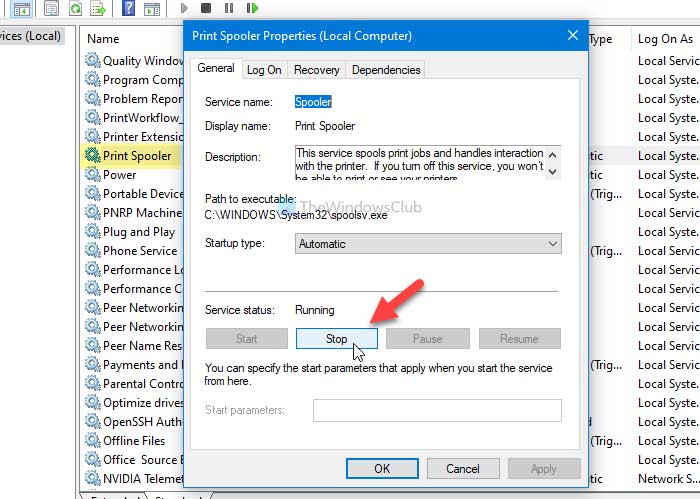
Task: Click gear icon beside Program Compatibility service
Action: coord(92,79)
